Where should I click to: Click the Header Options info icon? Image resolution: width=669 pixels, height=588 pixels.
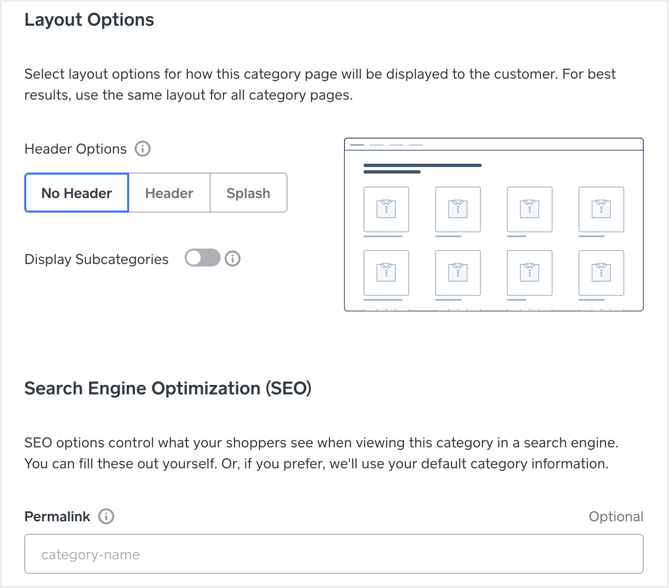[x=143, y=149]
